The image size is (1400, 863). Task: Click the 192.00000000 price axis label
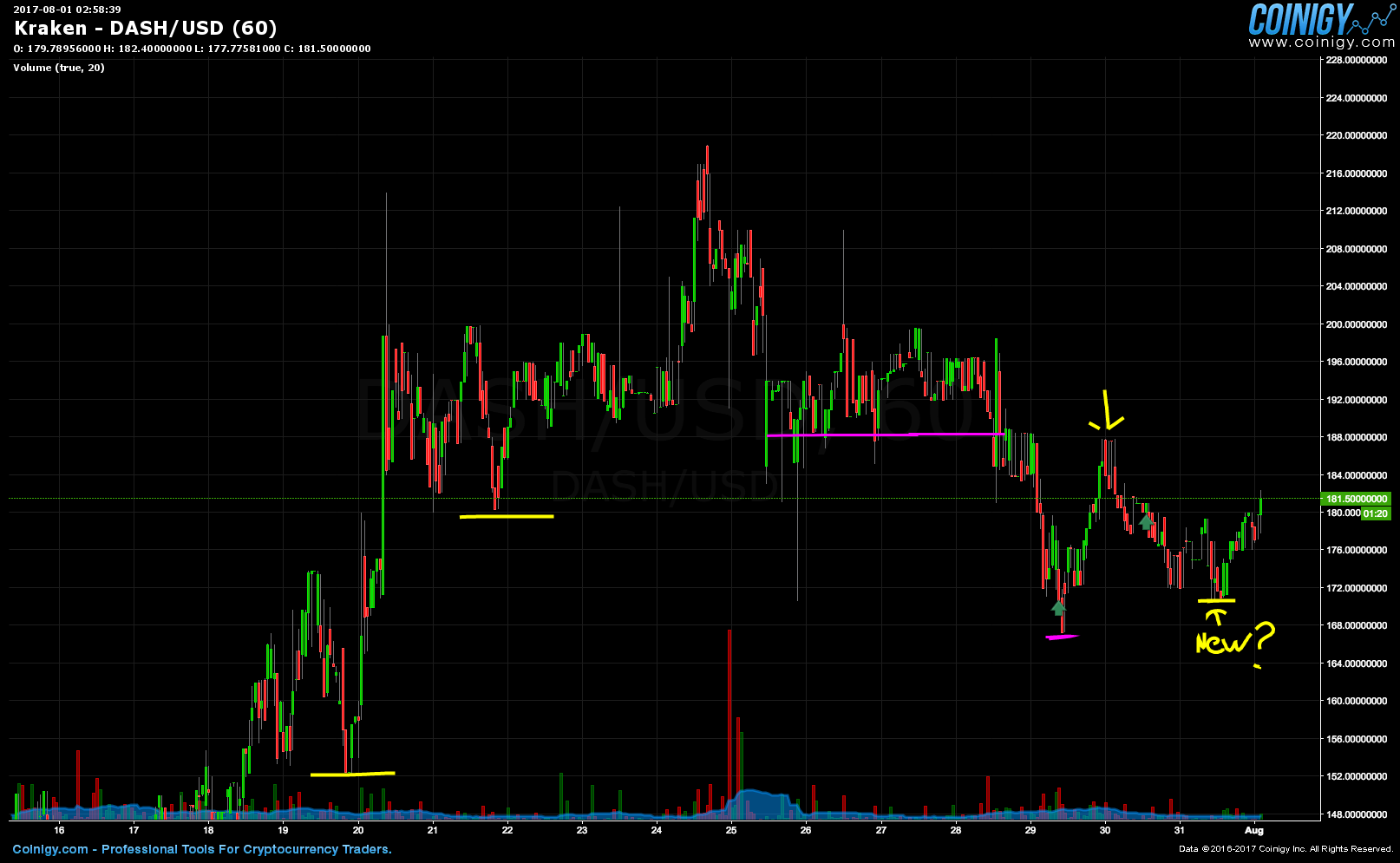point(1357,400)
